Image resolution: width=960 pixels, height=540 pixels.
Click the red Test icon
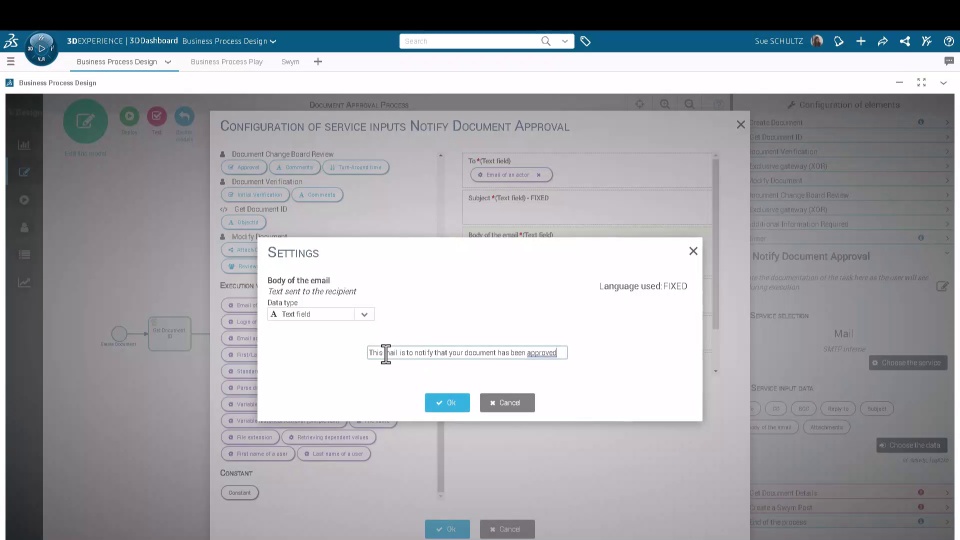(x=157, y=116)
